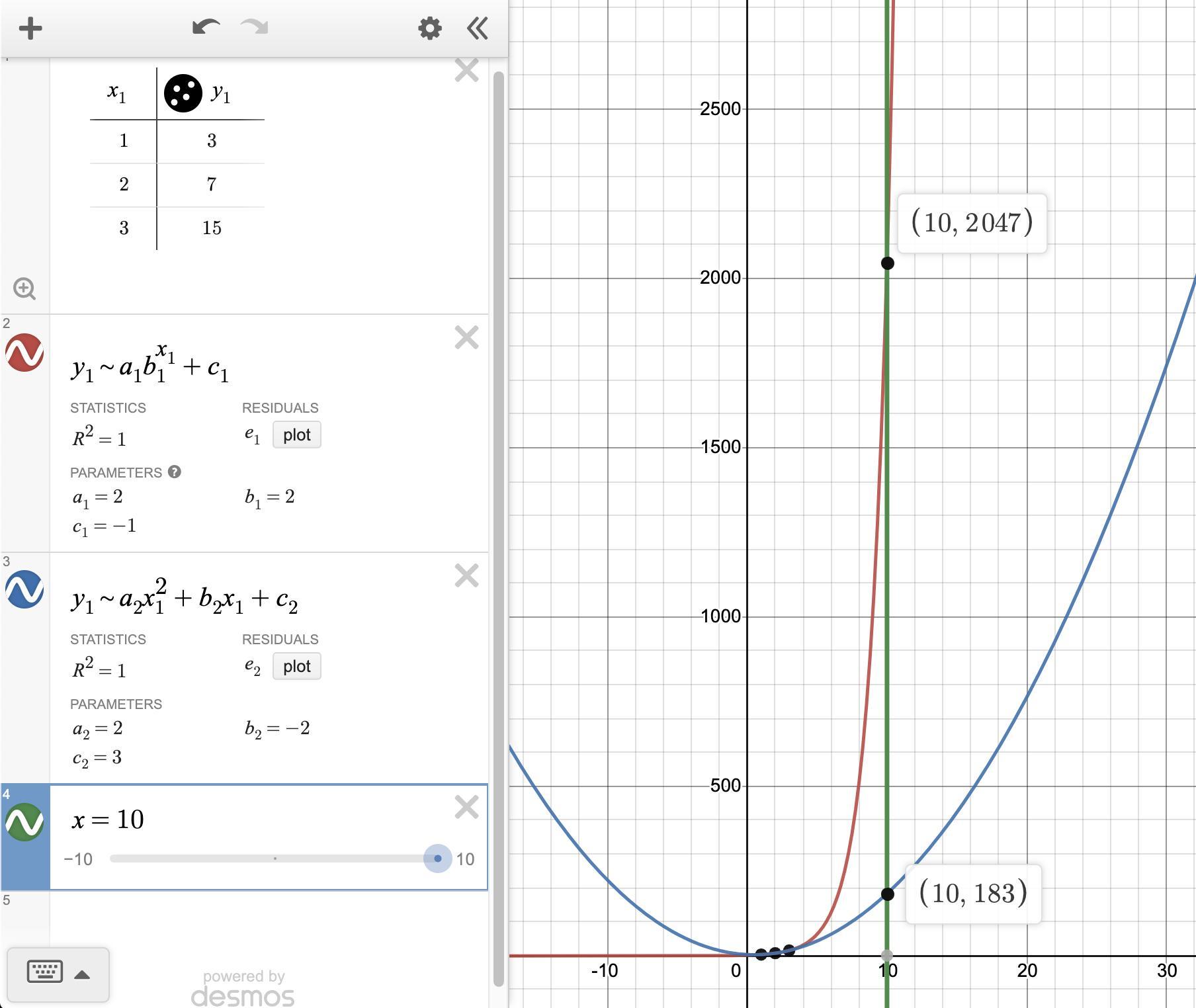Delete the quadratic regression expression
Viewport: 1196px width, 1008px height.
(467, 575)
